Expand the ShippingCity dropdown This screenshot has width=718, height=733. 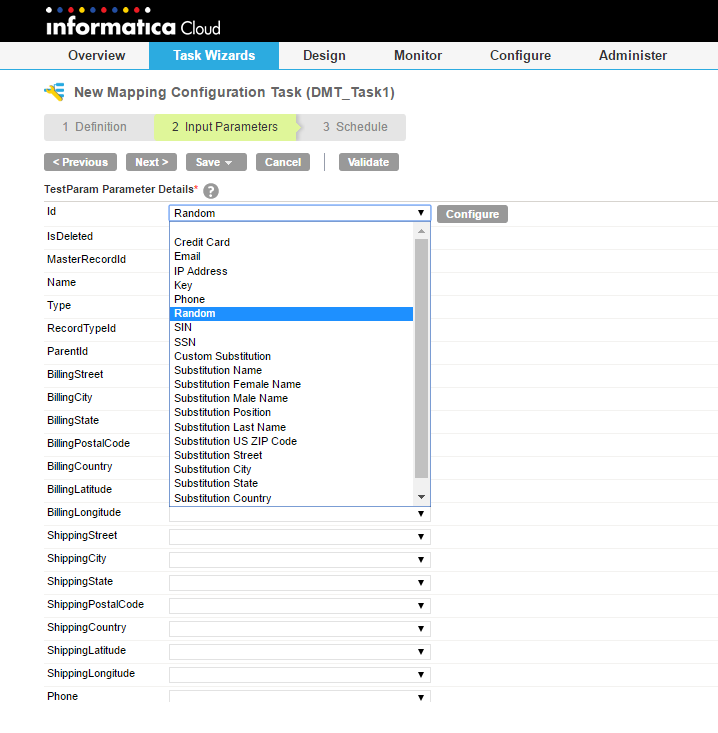pos(300,560)
